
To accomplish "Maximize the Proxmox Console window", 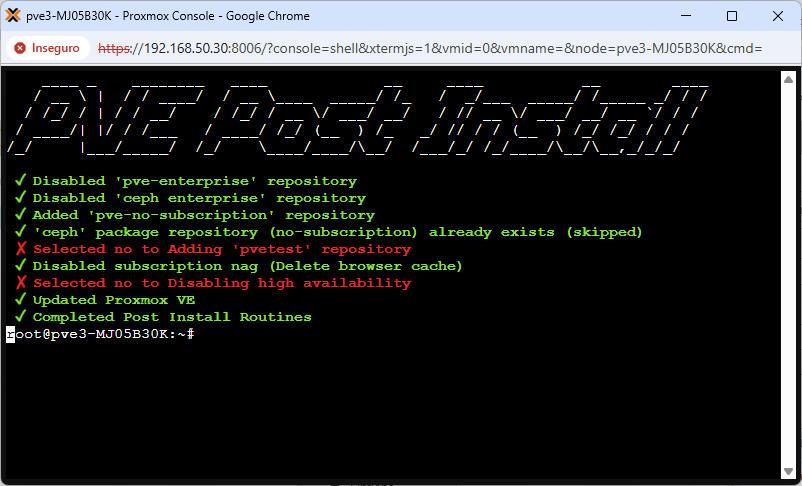I will point(732,16).
